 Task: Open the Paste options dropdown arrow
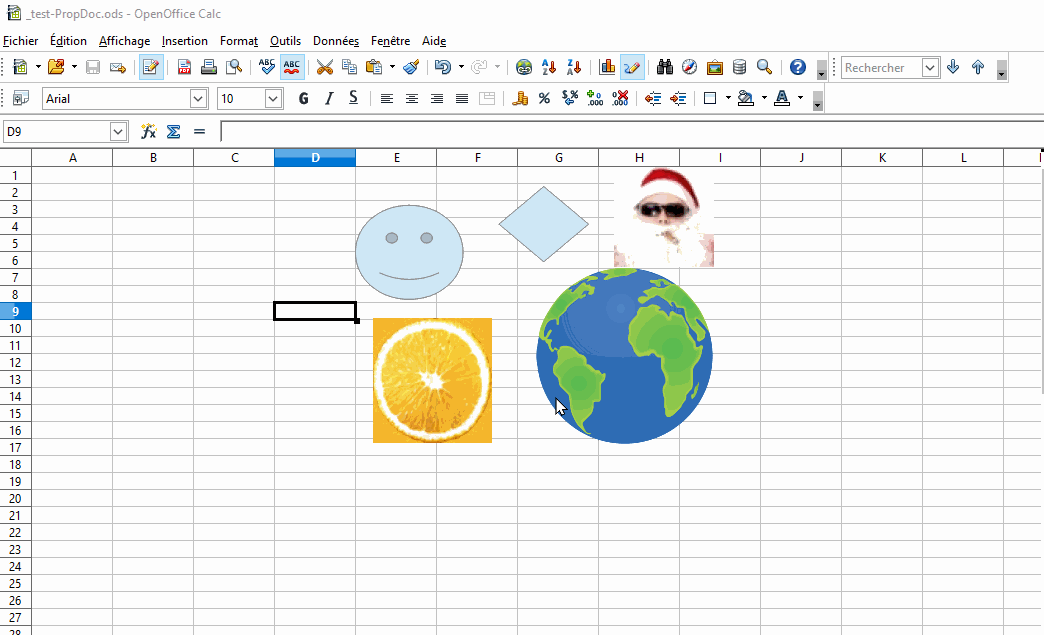pos(392,67)
